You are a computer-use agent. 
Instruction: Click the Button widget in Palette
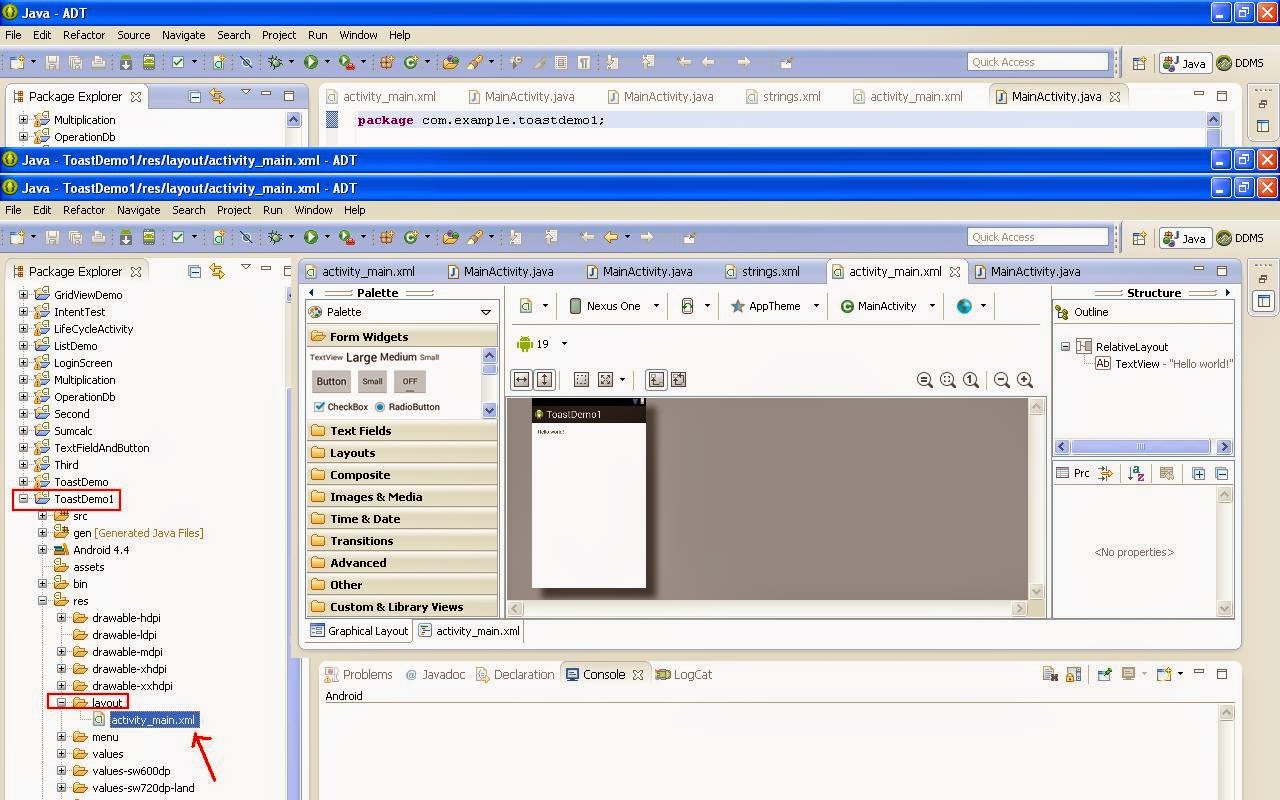331,381
